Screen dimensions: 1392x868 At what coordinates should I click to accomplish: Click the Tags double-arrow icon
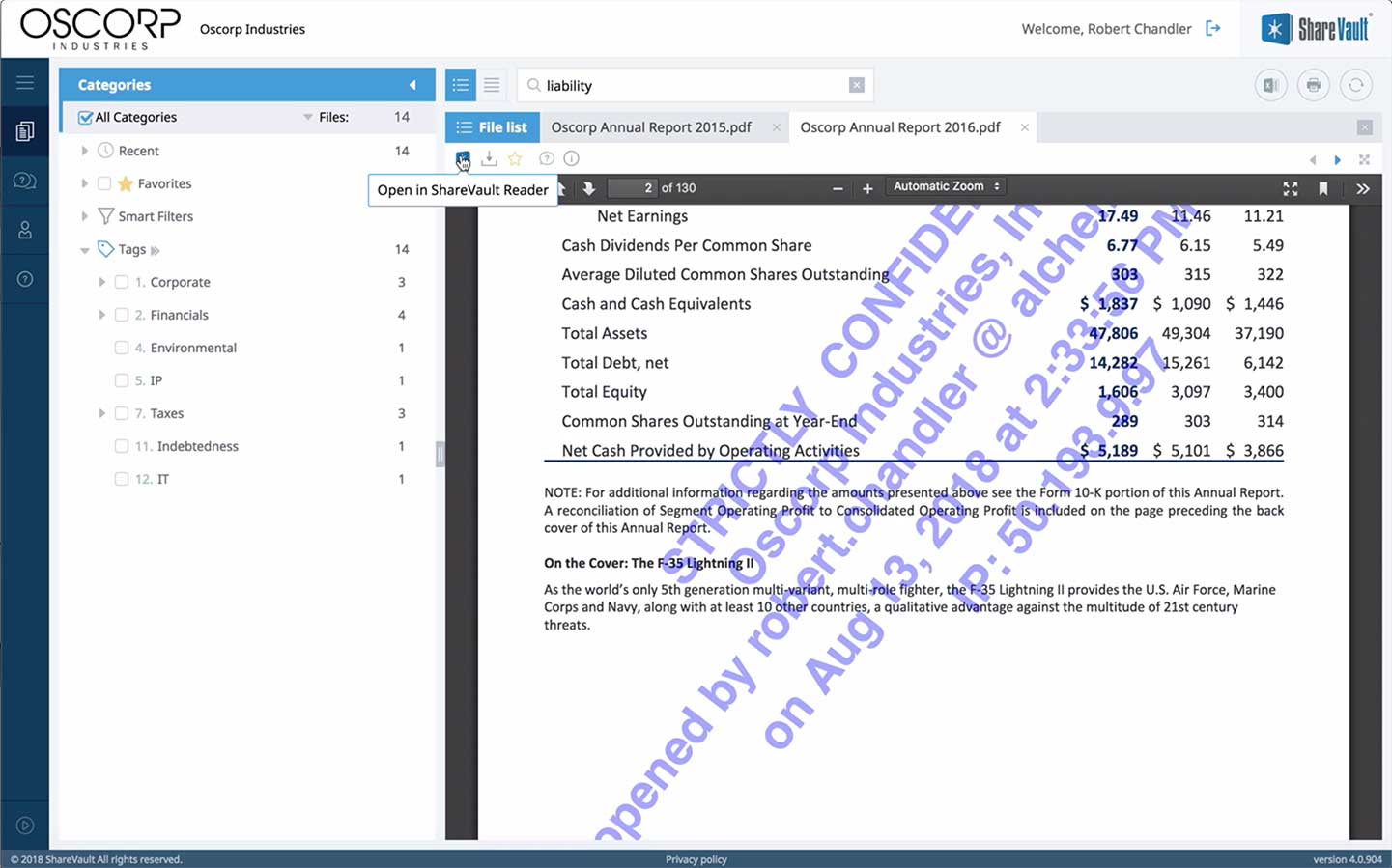click(156, 250)
